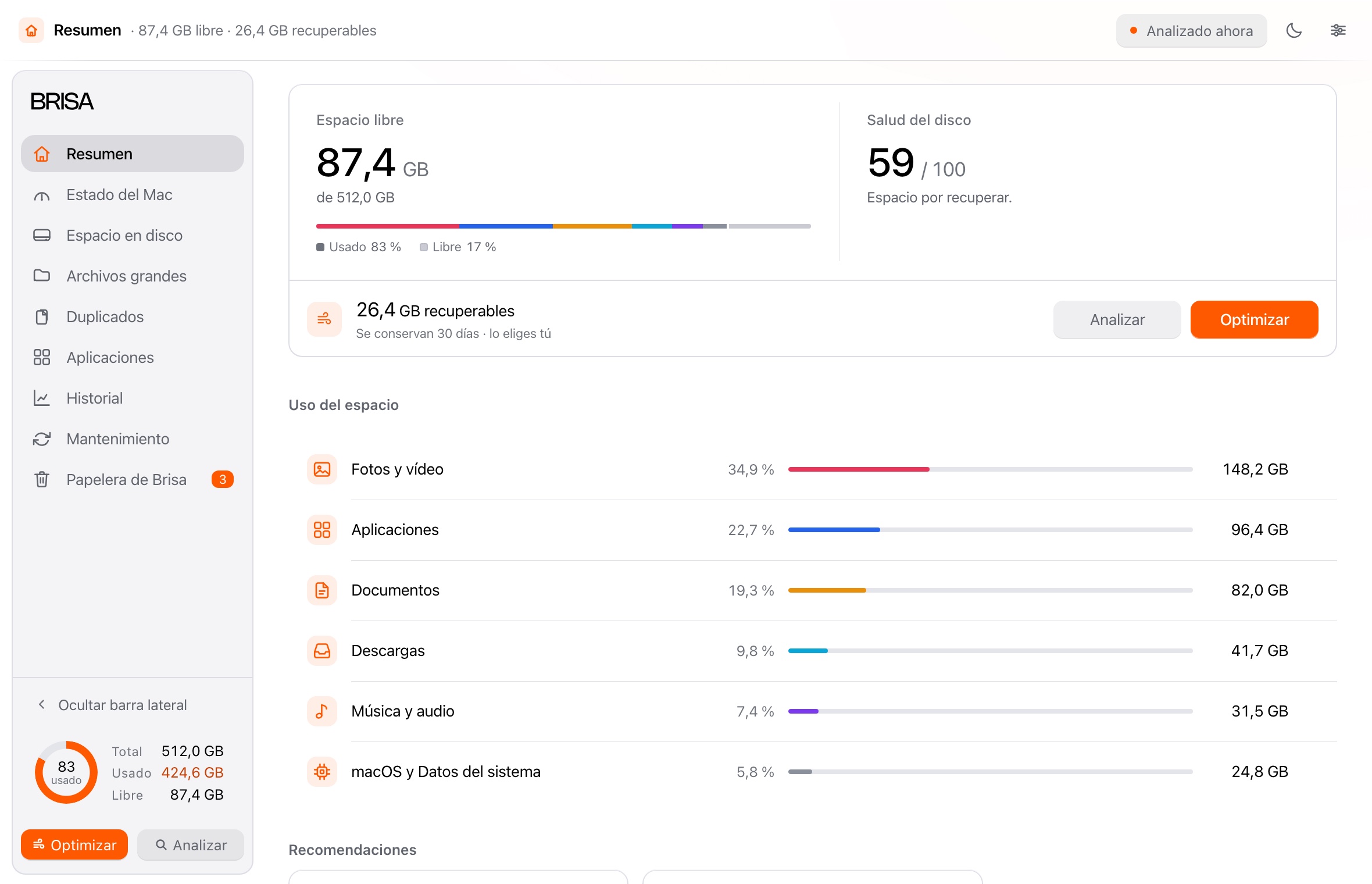Go to Espacio en disco
The height and width of the screenshot is (884, 1372).
coord(133,236)
